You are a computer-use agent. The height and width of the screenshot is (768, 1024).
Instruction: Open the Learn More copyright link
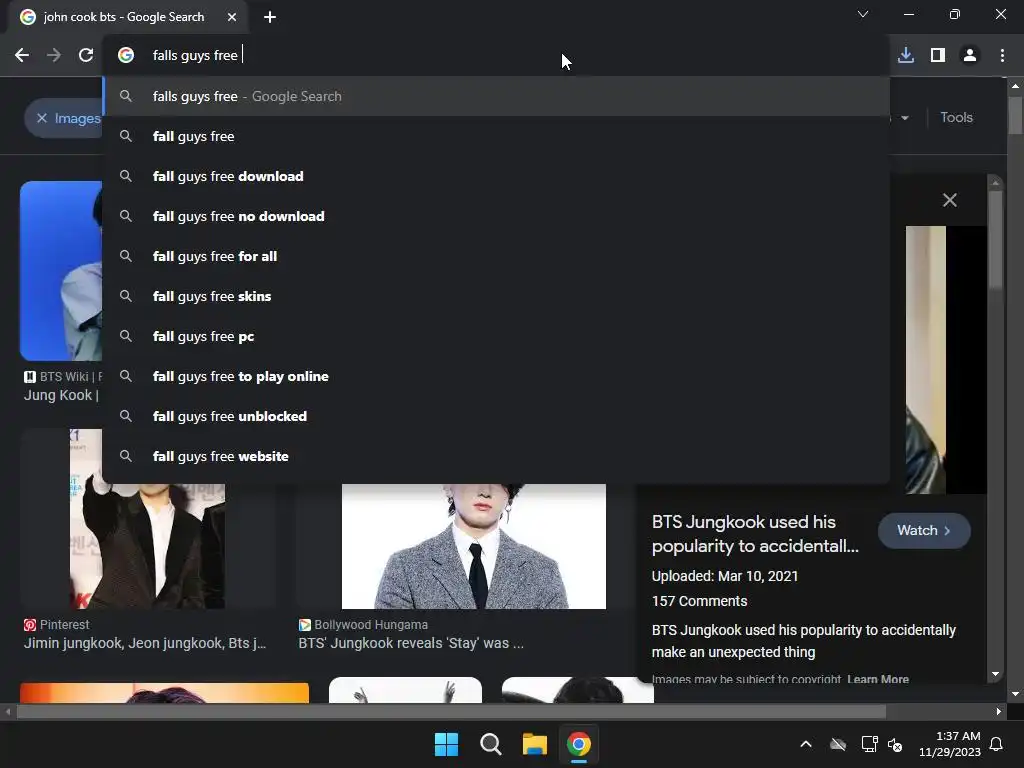(878, 679)
